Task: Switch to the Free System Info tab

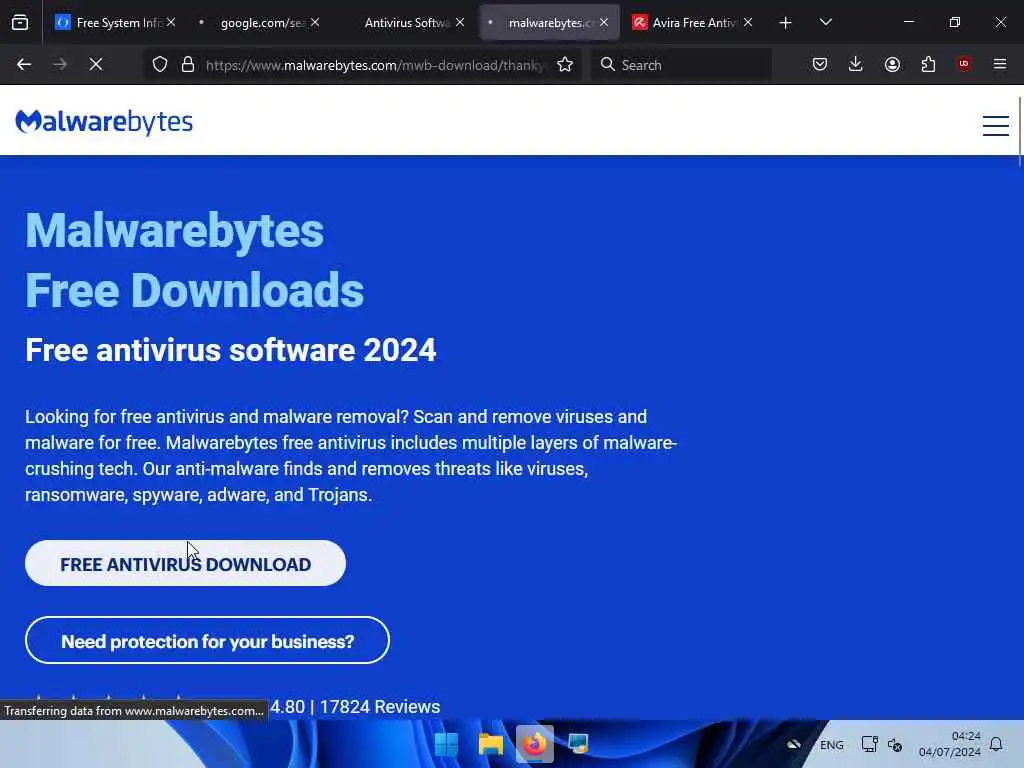Action: point(115,22)
